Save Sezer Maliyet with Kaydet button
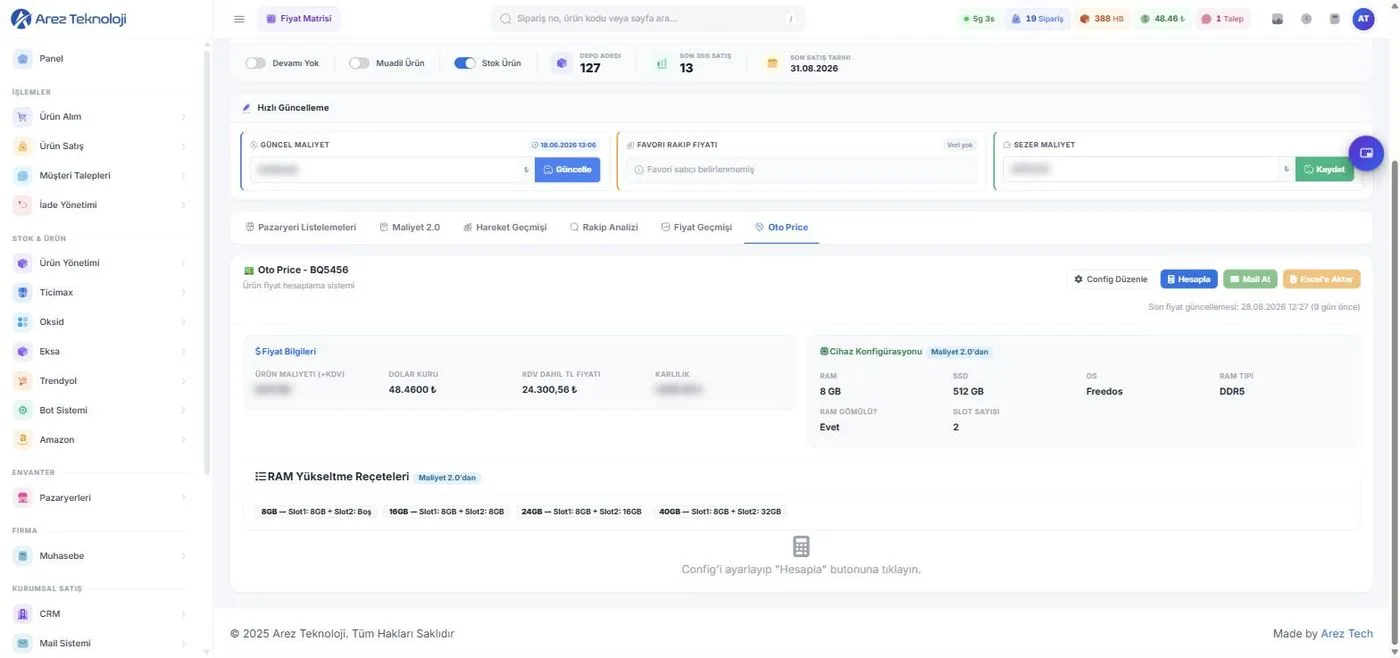Image resolution: width=1400 pixels, height=658 pixels. [x=1325, y=170]
